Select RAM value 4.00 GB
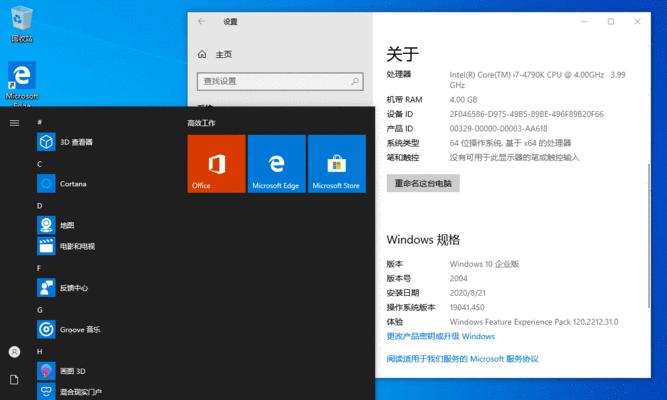Screen dimensions: 667x400 pos(463,100)
